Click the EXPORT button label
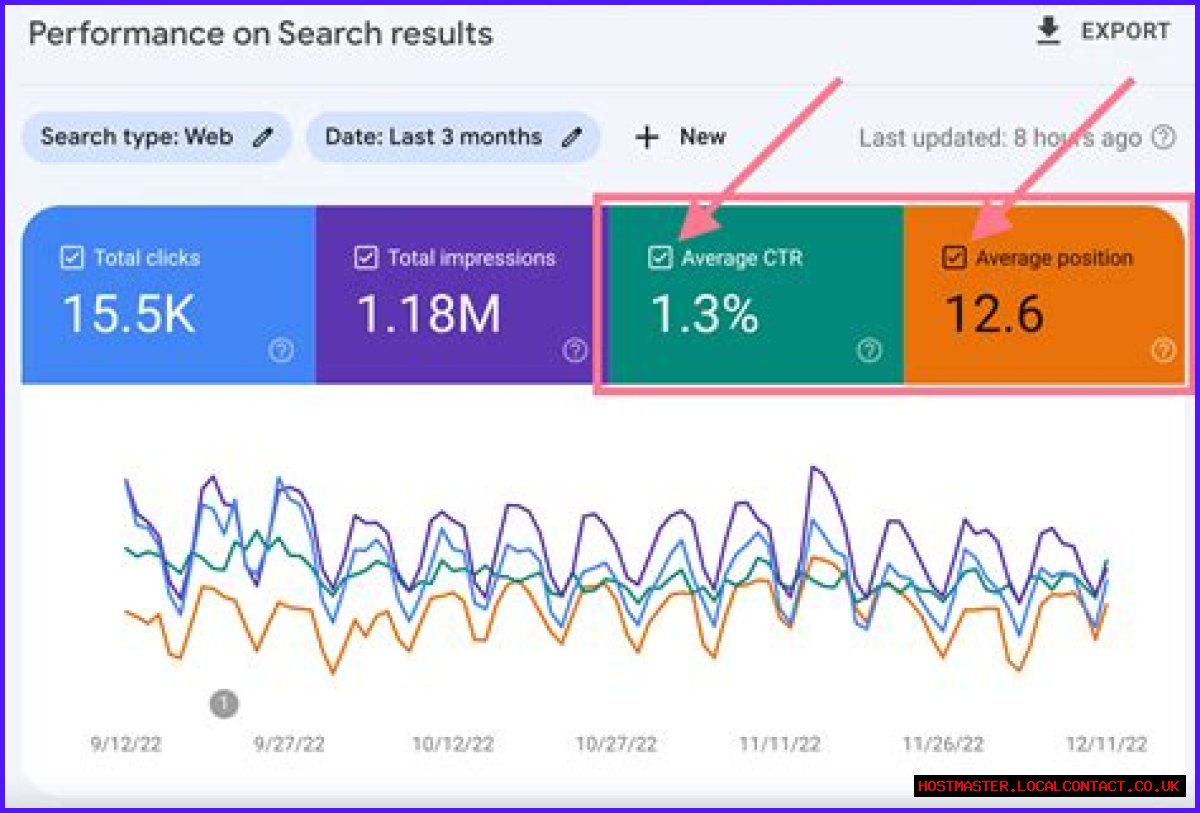1200x813 pixels. [x=1125, y=32]
